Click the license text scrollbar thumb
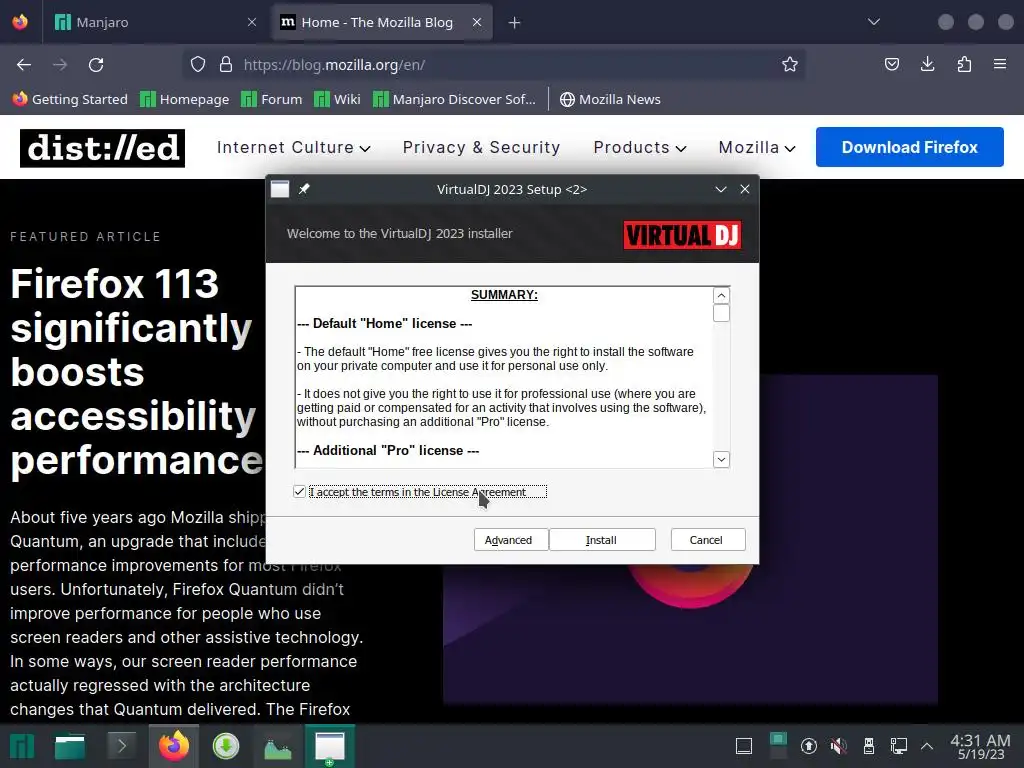 tap(721, 313)
